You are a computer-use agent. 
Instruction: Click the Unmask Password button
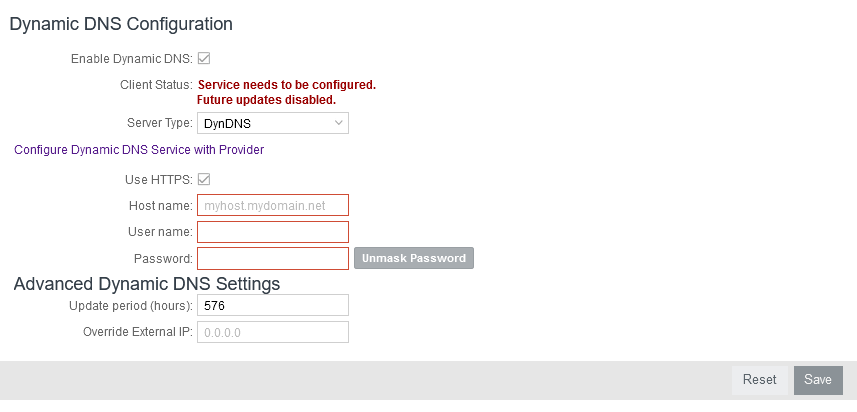414,258
